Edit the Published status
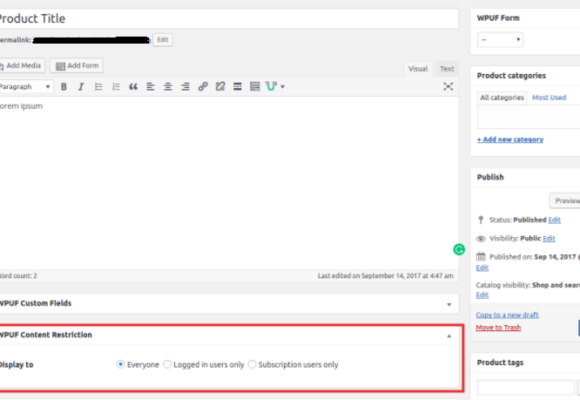The height and width of the screenshot is (400, 580). pyautogui.click(x=554, y=220)
